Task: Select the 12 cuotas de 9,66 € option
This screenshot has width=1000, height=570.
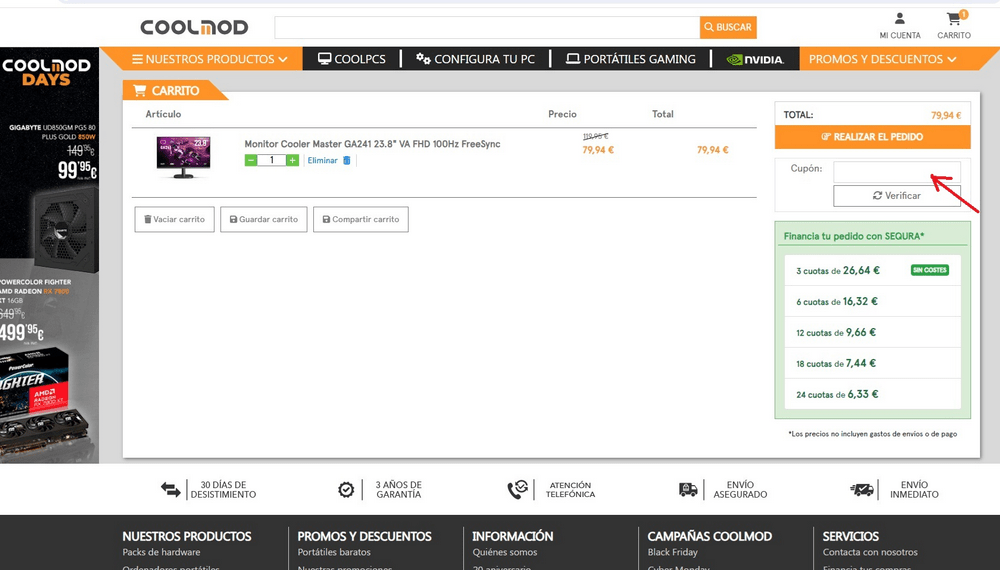Action: coord(872,332)
